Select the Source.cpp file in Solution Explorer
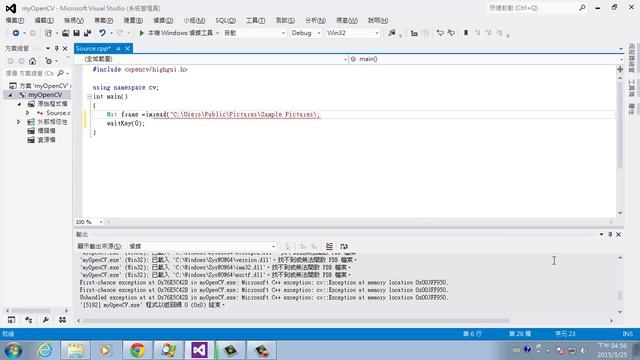 point(58,113)
